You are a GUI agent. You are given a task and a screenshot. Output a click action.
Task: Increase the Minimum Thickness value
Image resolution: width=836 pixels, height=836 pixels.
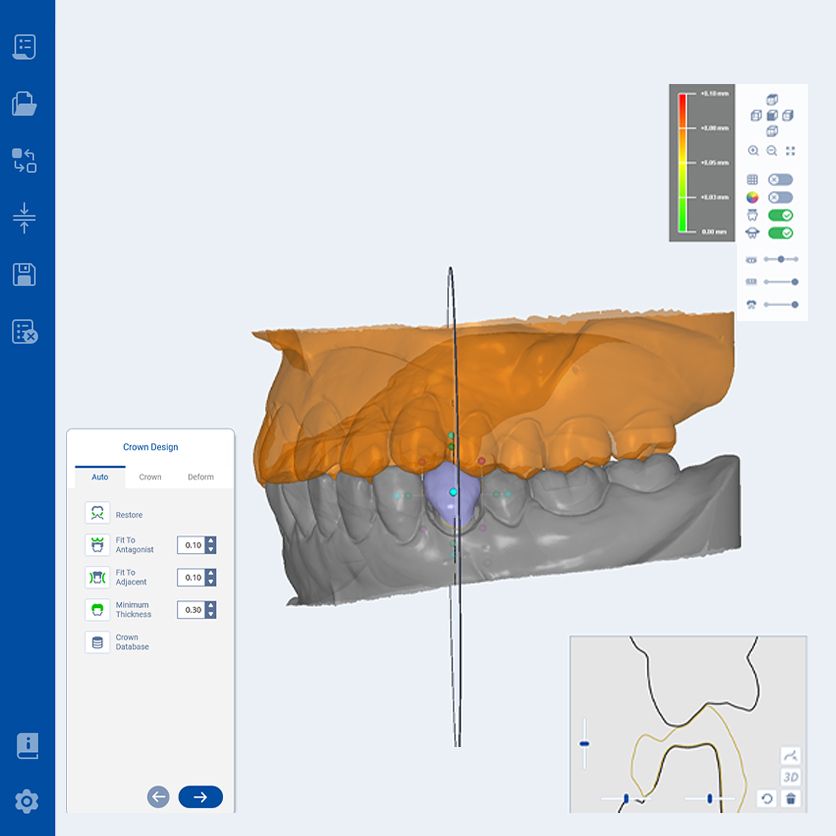[210, 603]
